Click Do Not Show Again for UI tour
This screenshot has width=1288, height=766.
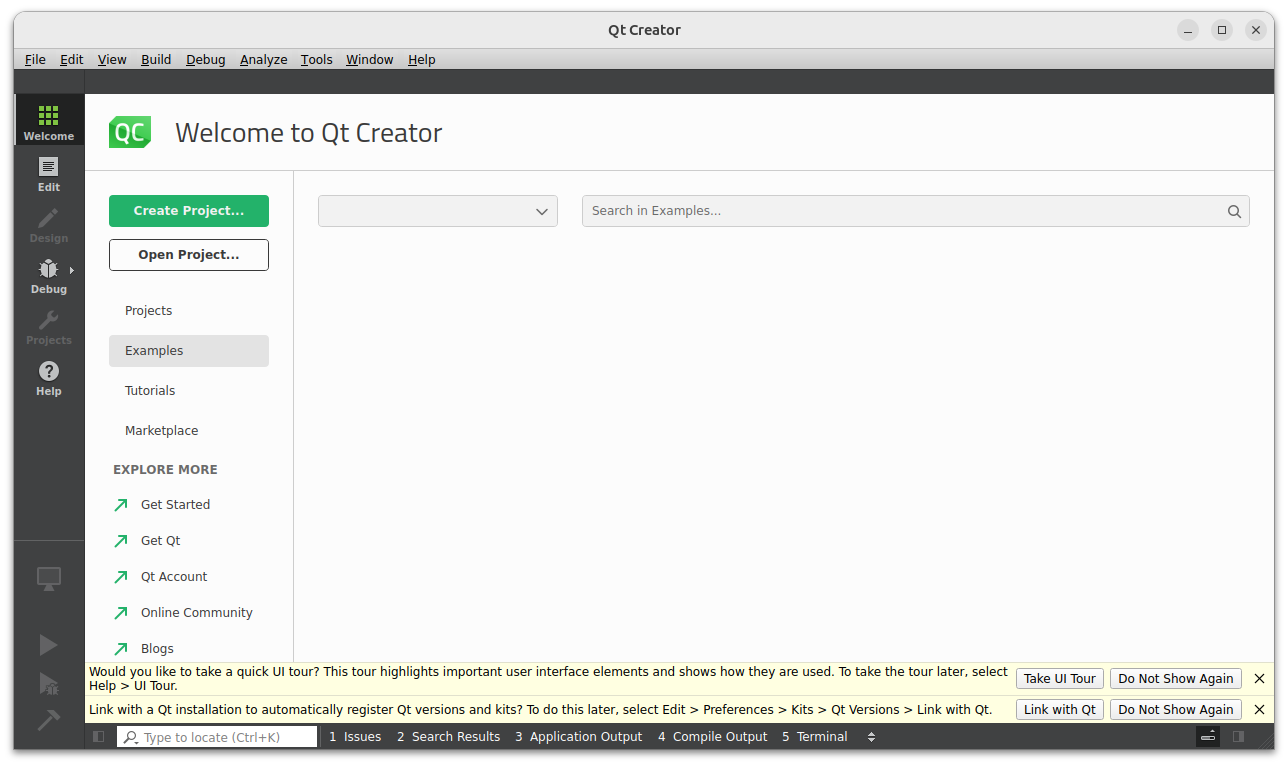[1176, 678]
